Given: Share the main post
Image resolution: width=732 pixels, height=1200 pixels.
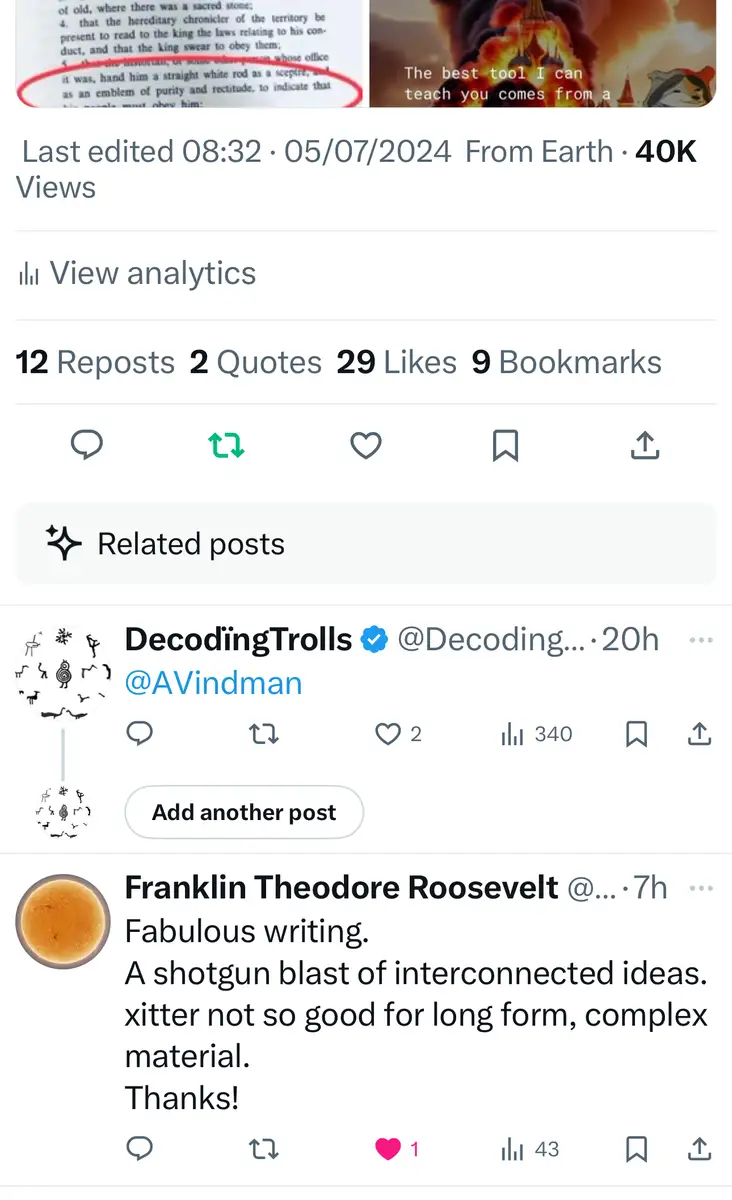Looking at the screenshot, I should click(646, 445).
